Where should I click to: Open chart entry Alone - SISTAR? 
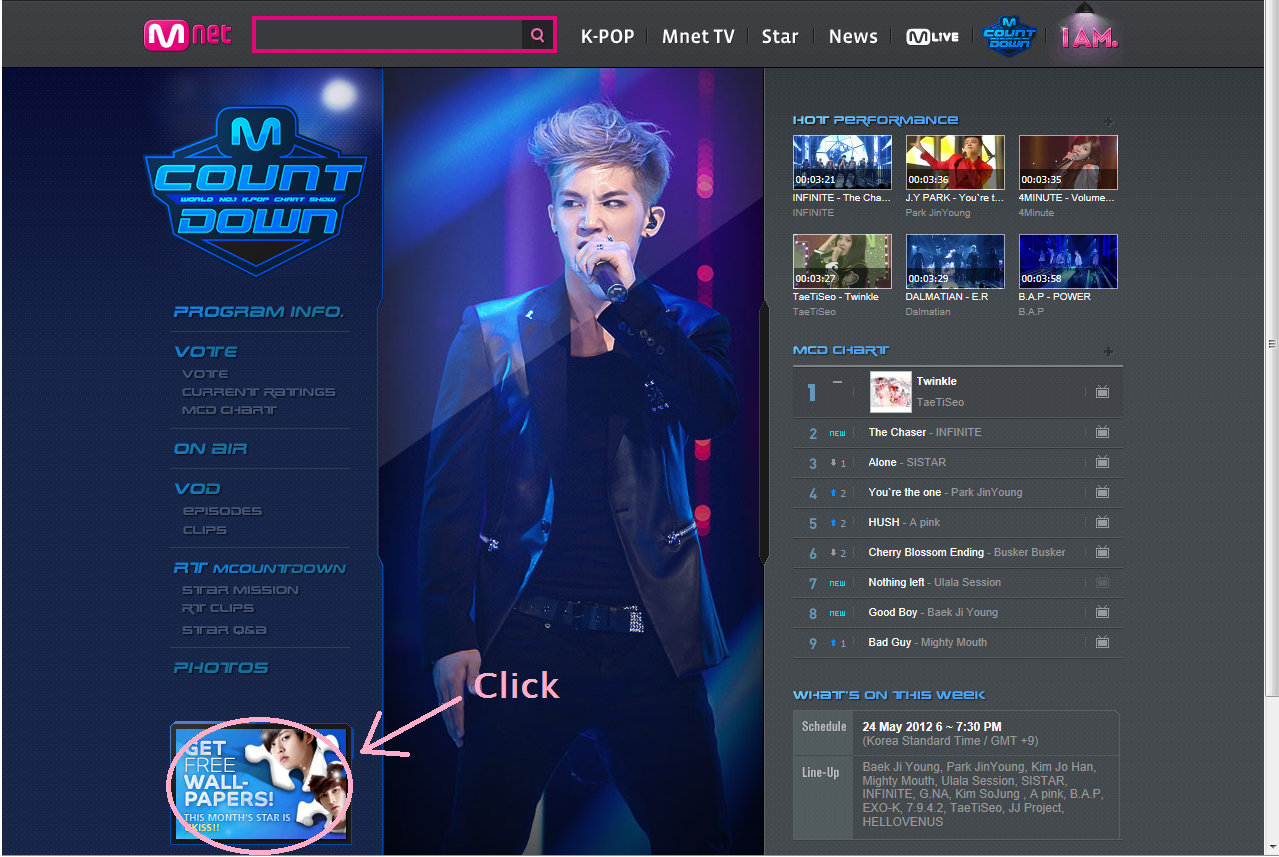pos(907,462)
